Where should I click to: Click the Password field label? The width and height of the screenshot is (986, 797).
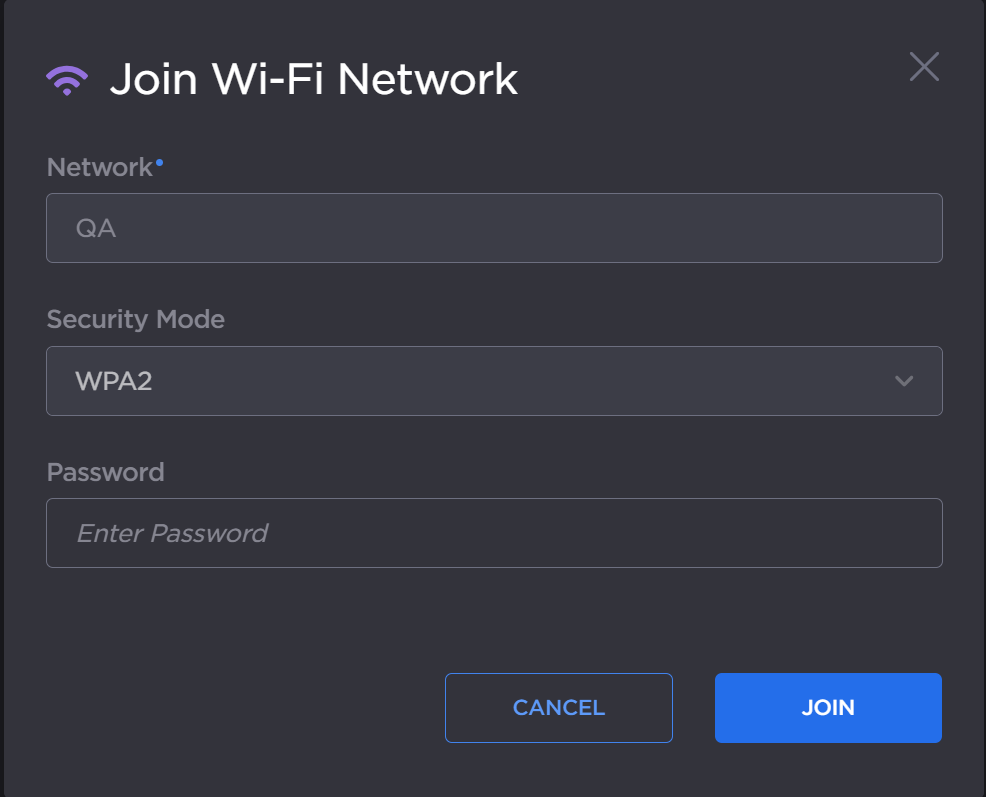[105, 472]
